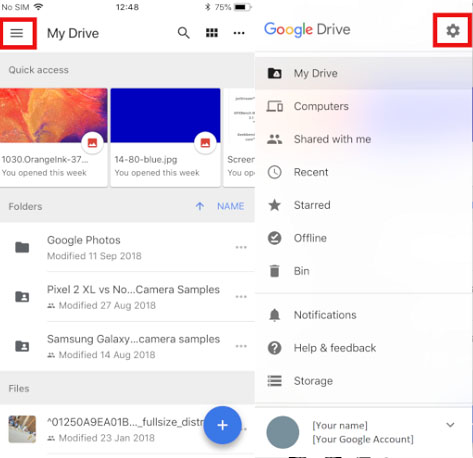
Task: Click the Recent clock icon
Action: (x=275, y=172)
